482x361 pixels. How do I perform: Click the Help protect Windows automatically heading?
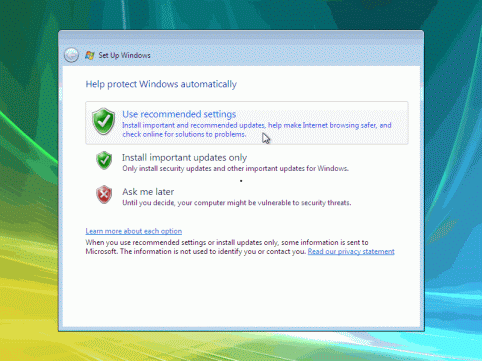(x=161, y=84)
